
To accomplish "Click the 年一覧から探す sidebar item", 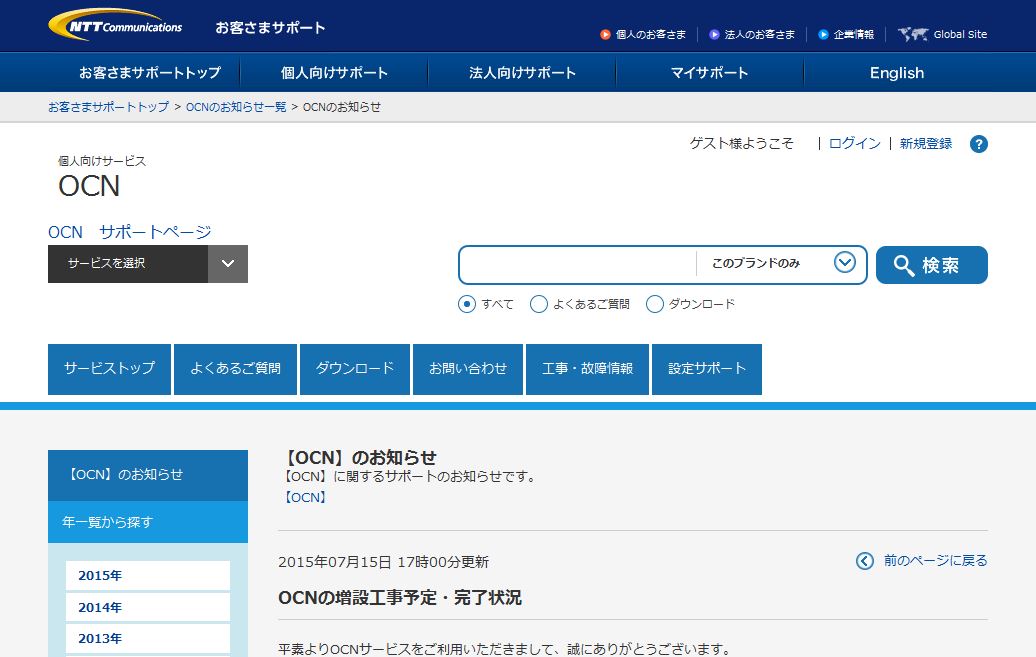I will pyautogui.click(x=148, y=522).
